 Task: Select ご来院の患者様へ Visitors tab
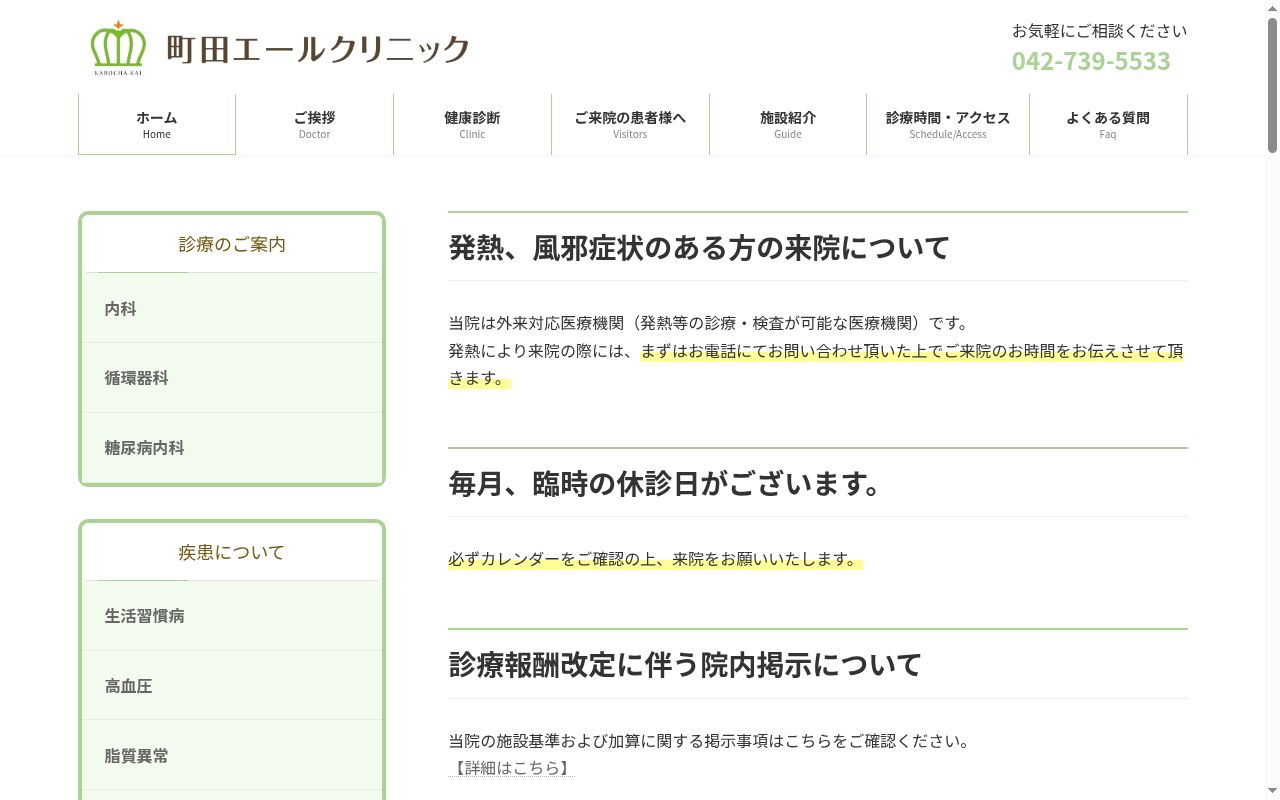(x=630, y=124)
